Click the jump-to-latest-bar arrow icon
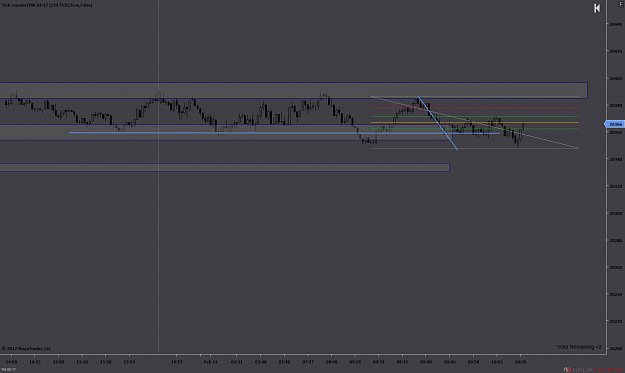This screenshot has width=625, height=373. (597, 8)
